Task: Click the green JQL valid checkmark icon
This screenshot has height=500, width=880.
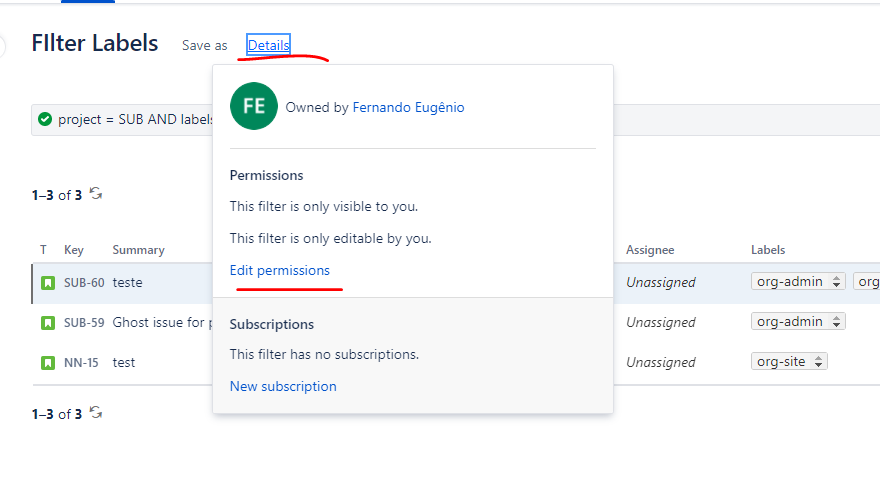Action: pyautogui.click(x=45, y=119)
